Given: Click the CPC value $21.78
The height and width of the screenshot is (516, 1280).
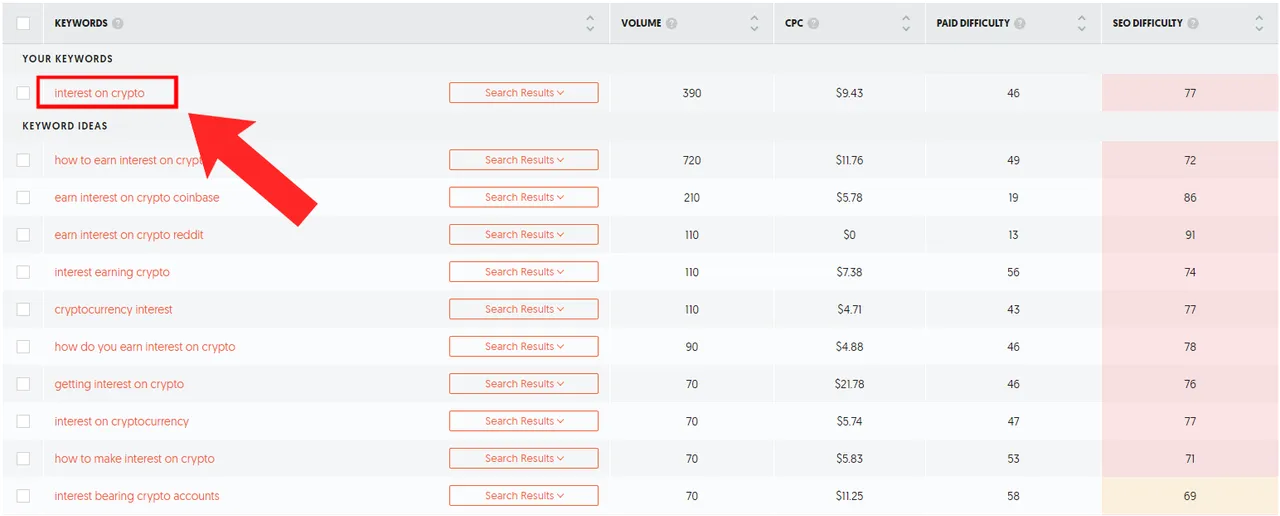Looking at the screenshot, I should 850,384.
